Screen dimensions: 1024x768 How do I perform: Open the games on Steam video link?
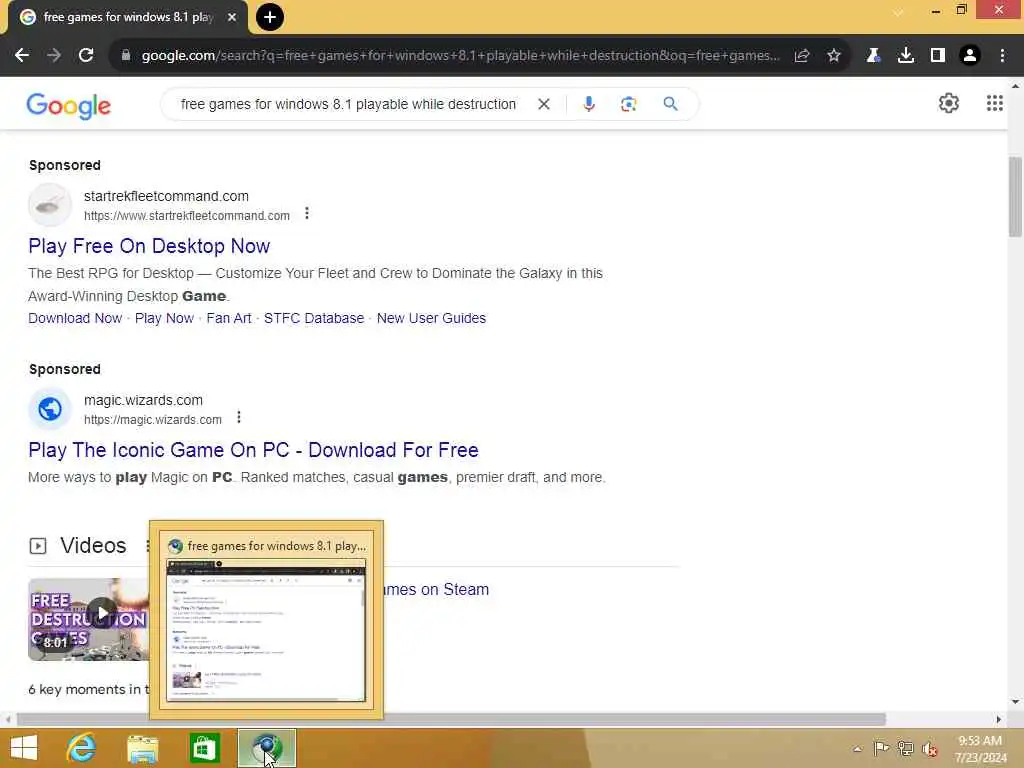436,589
